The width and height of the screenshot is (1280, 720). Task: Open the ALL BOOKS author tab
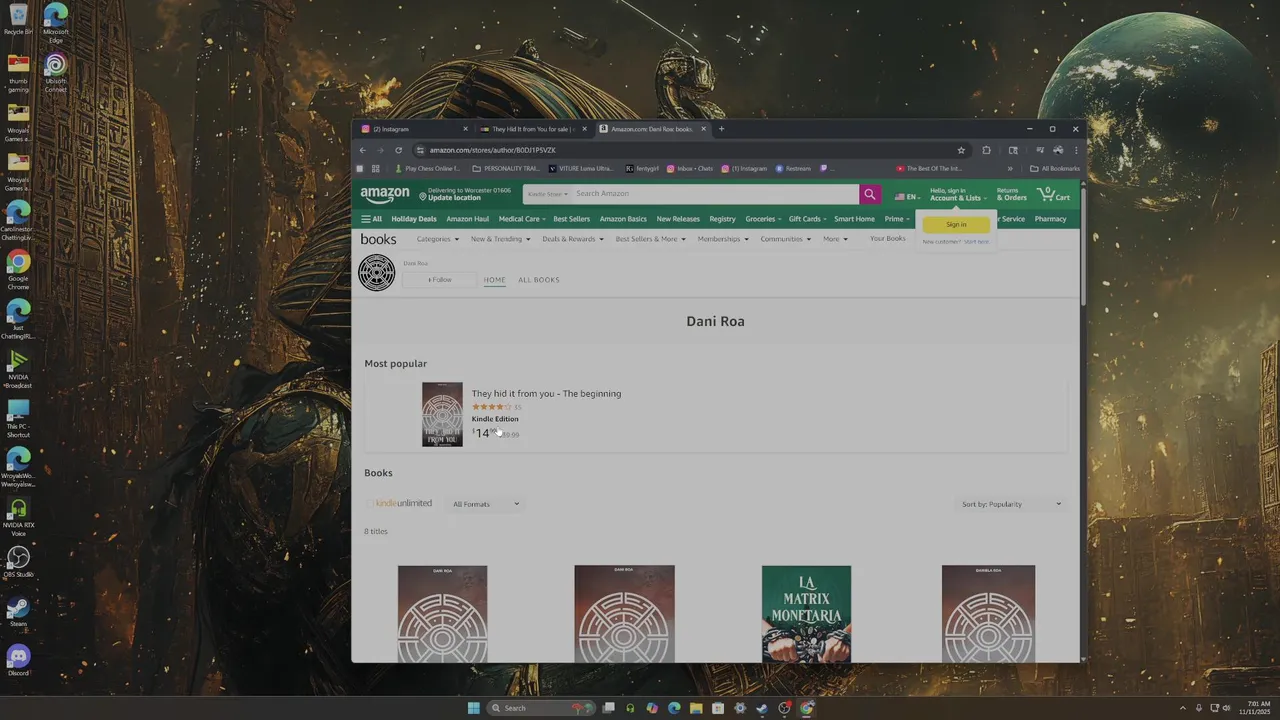539,280
